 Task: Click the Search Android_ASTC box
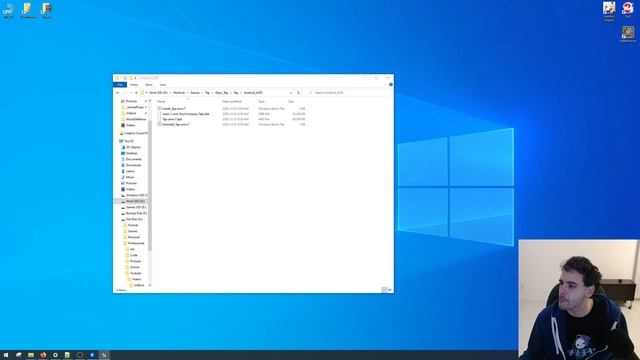349,93
